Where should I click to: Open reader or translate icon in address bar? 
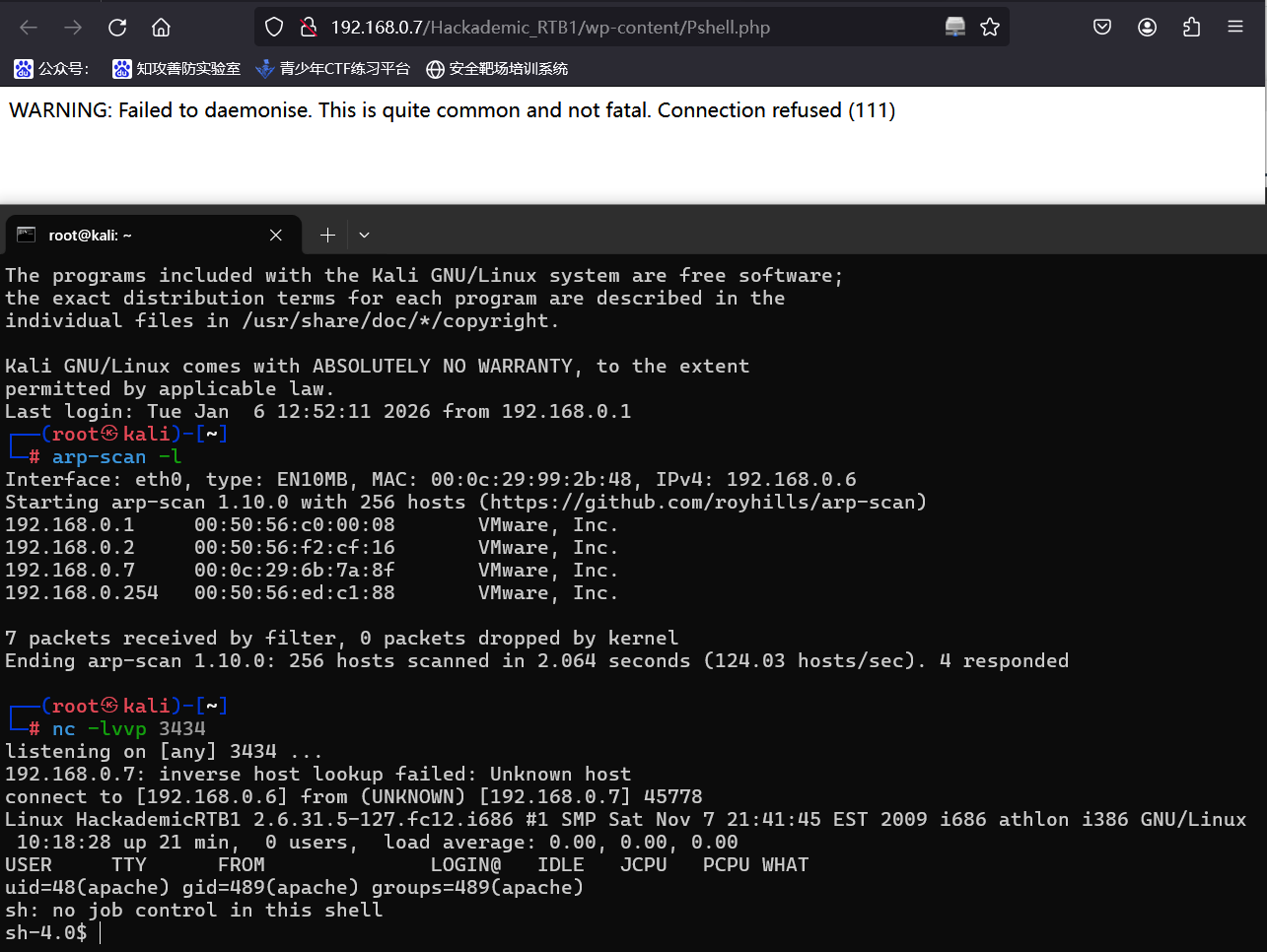[955, 28]
